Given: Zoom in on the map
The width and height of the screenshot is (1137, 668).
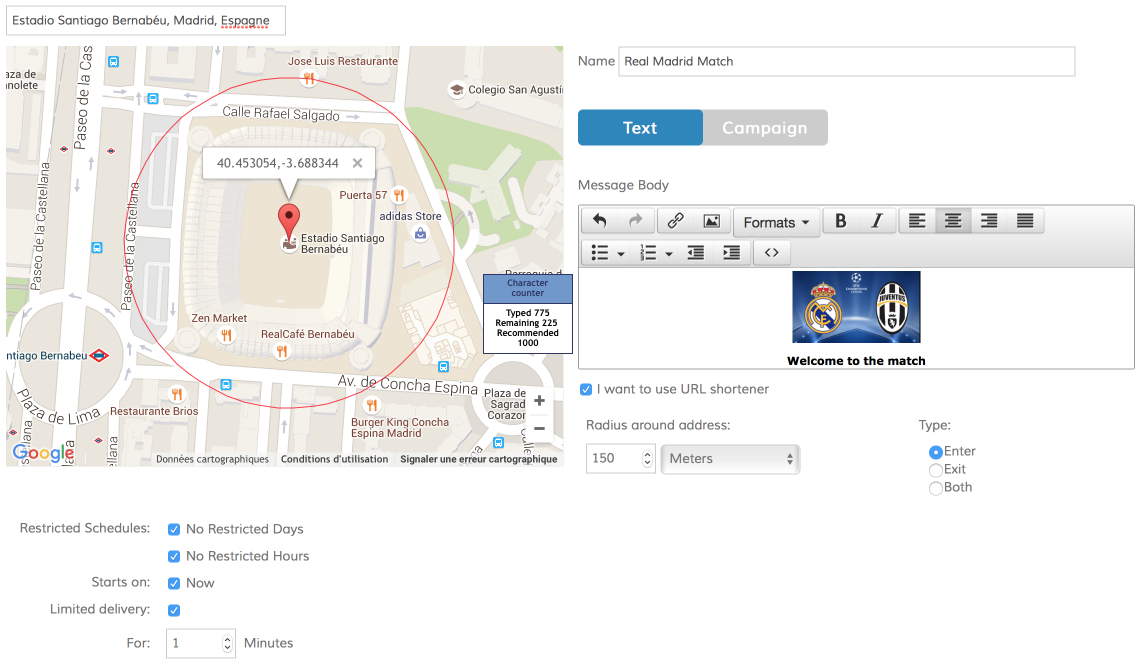Looking at the screenshot, I should tap(539, 401).
